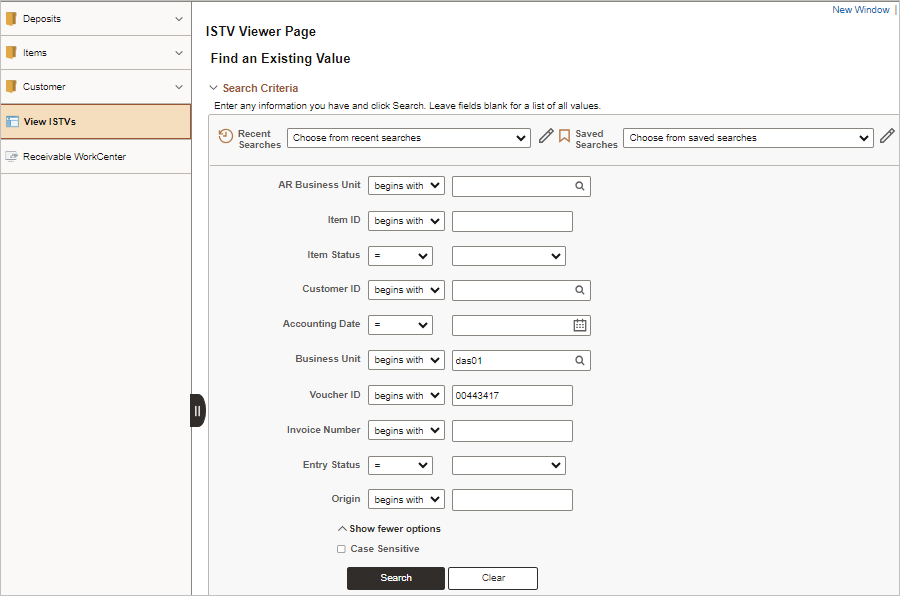Click the Customer folder icon
Viewport: 900px width, 596px height.
[11, 87]
